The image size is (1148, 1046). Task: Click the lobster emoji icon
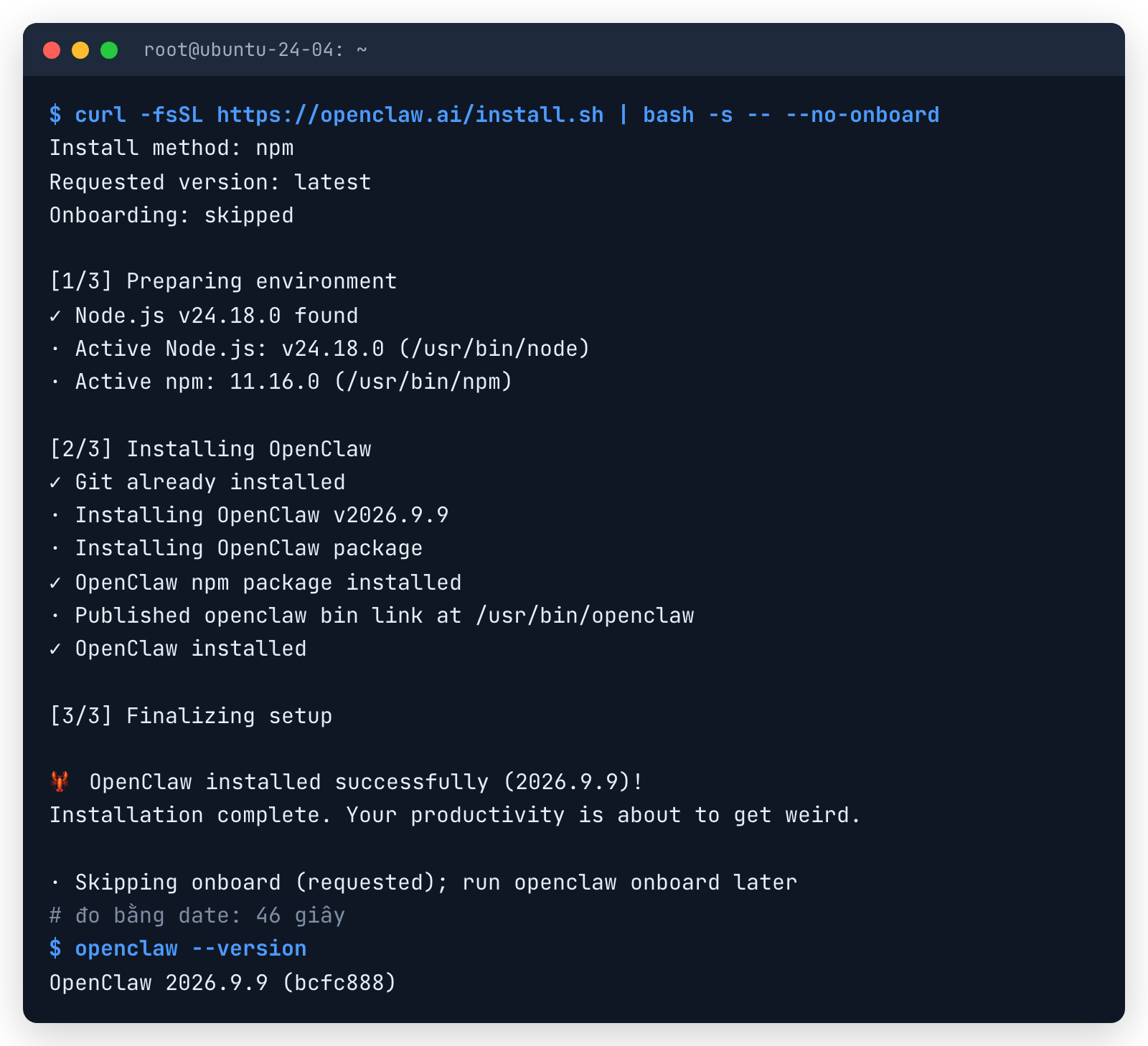[x=60, y=781]
